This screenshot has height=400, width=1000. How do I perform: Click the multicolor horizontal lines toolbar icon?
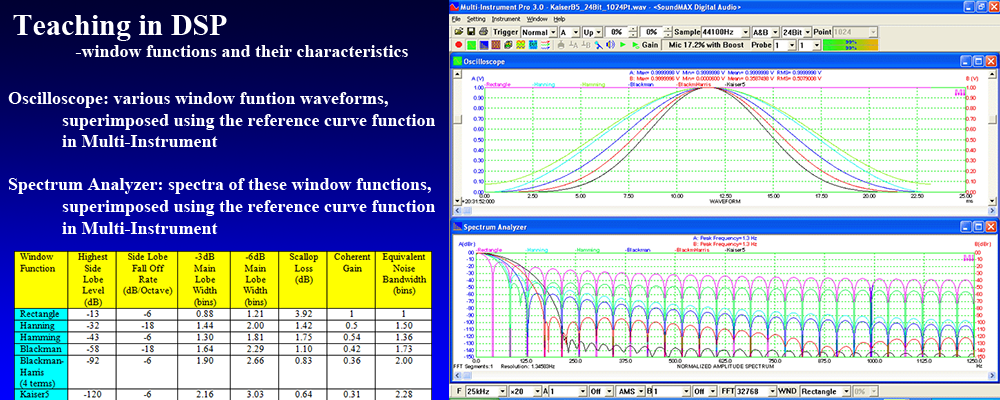coord(545,45)
